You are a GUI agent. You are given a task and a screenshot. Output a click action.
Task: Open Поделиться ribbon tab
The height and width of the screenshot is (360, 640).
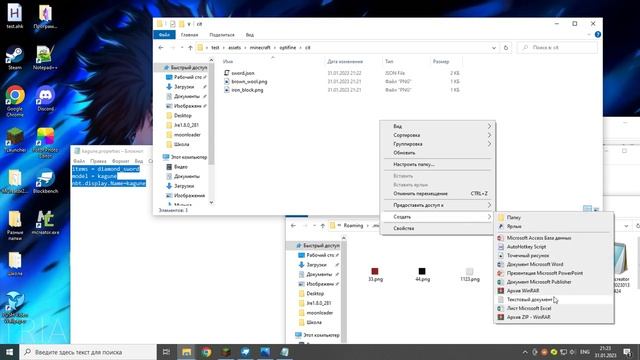coord(222,35)
